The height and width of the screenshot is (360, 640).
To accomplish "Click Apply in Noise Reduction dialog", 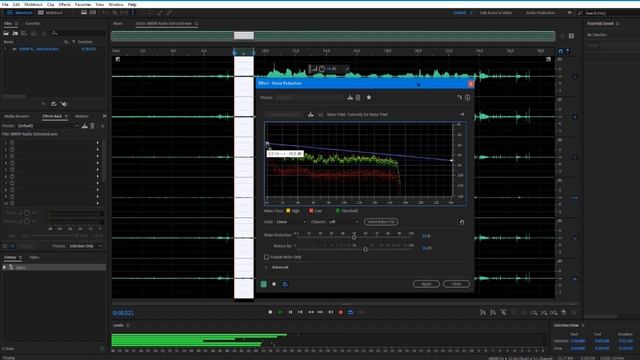I will click(426, 284).
